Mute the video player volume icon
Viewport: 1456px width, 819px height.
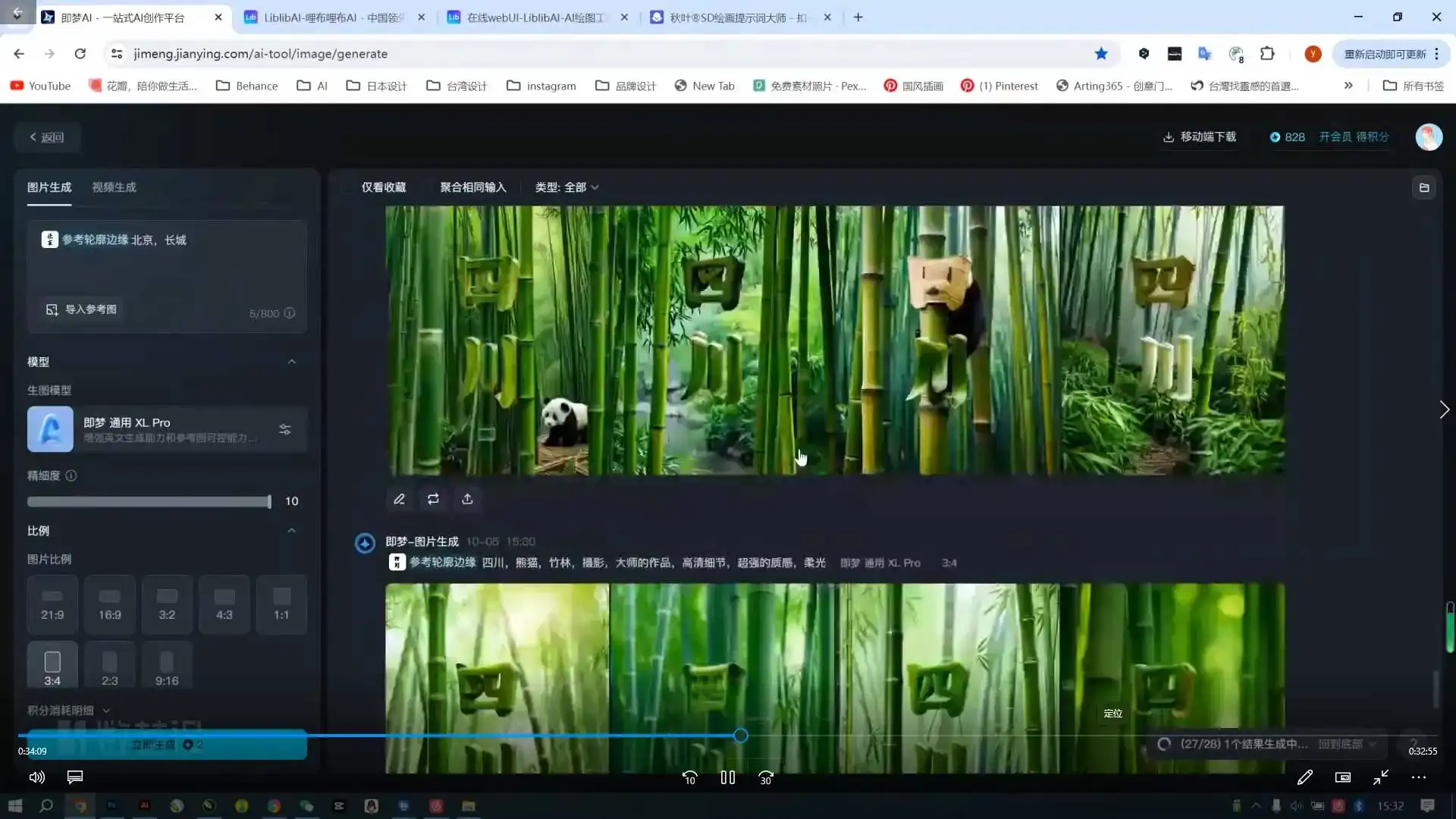pyautogui.click(x=36, y=777)
